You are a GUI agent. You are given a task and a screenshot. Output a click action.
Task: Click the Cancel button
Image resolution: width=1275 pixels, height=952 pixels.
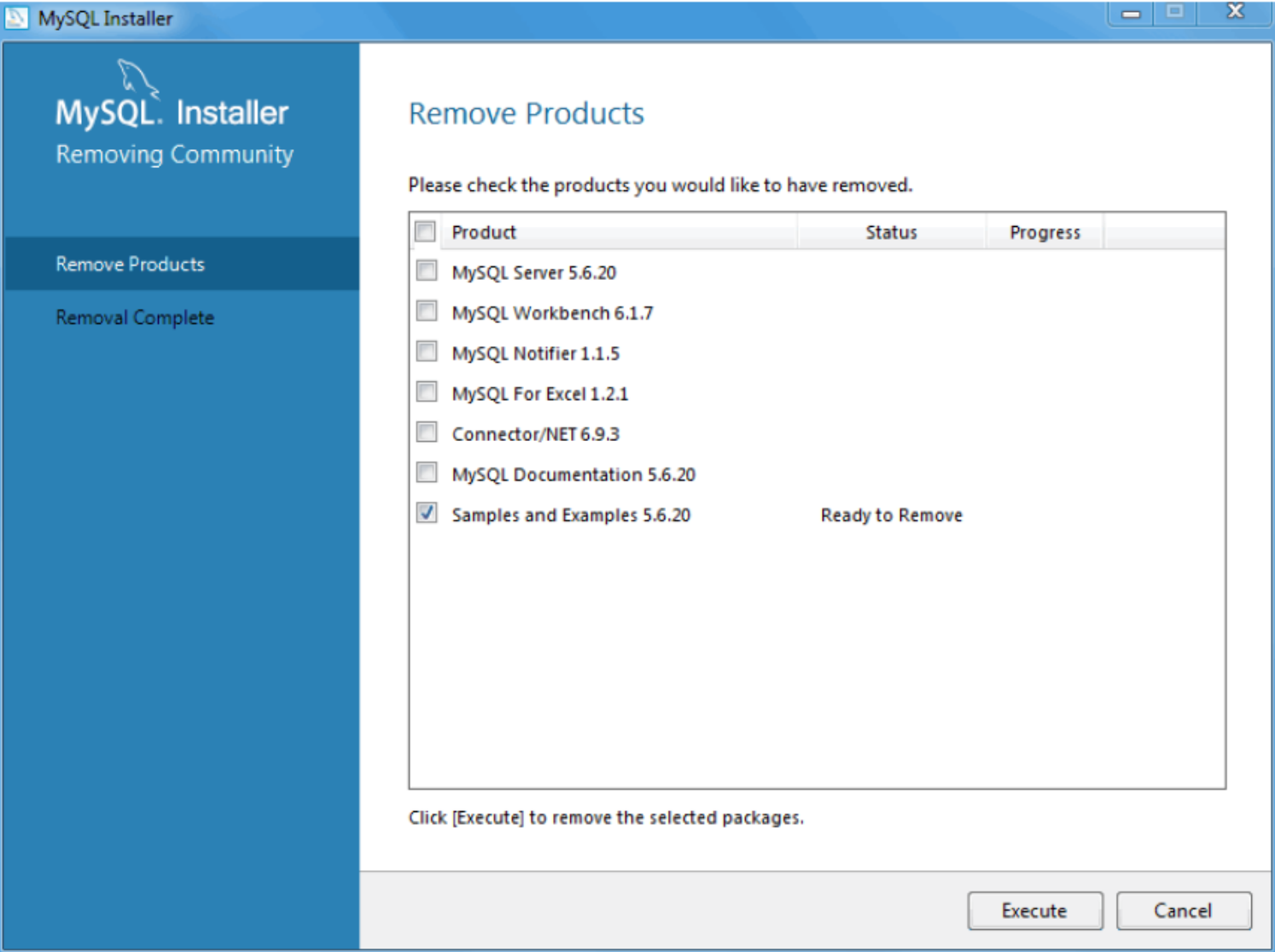tap(1182, 909)
